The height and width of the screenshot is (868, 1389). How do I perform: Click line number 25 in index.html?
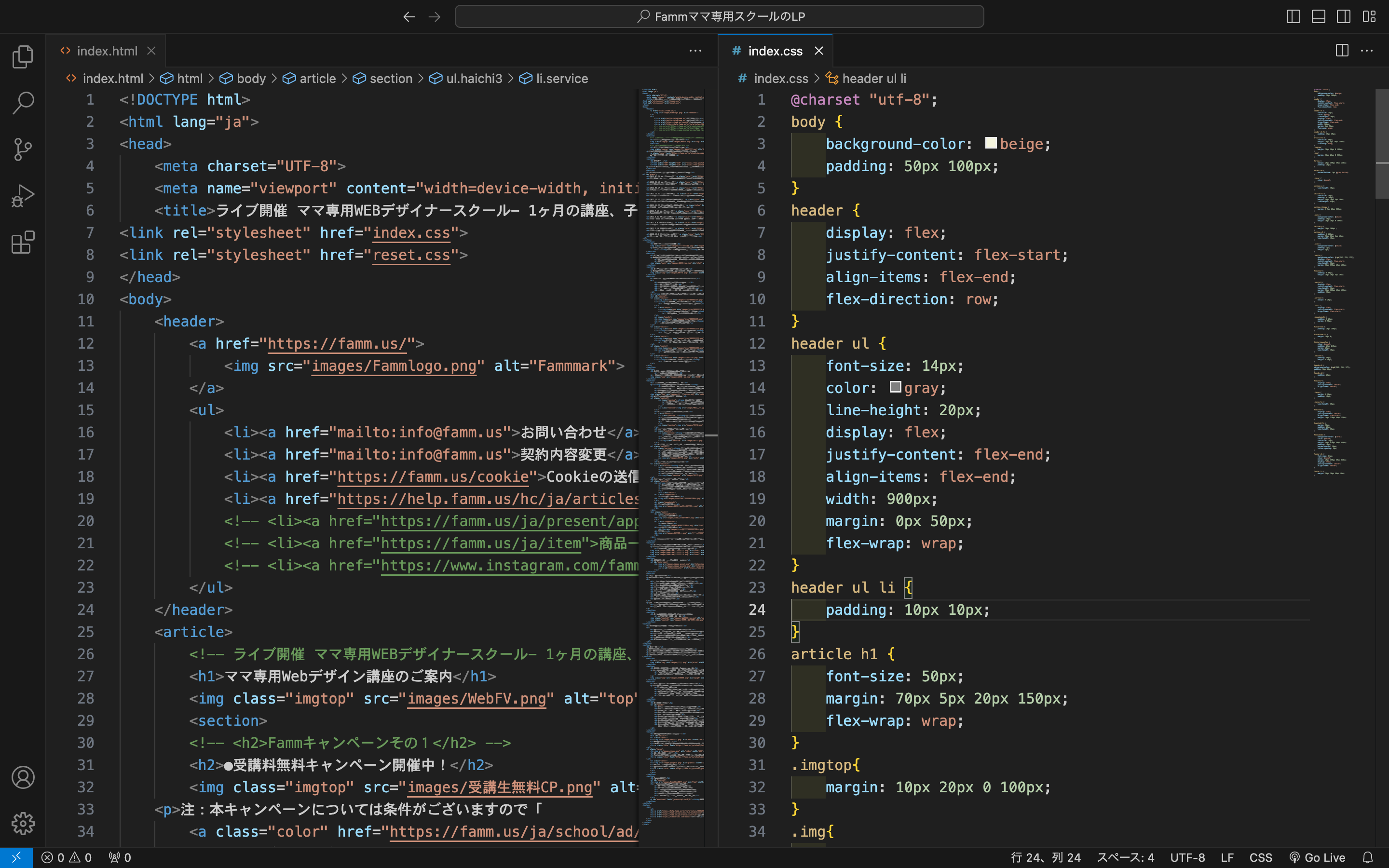(85, 632)
